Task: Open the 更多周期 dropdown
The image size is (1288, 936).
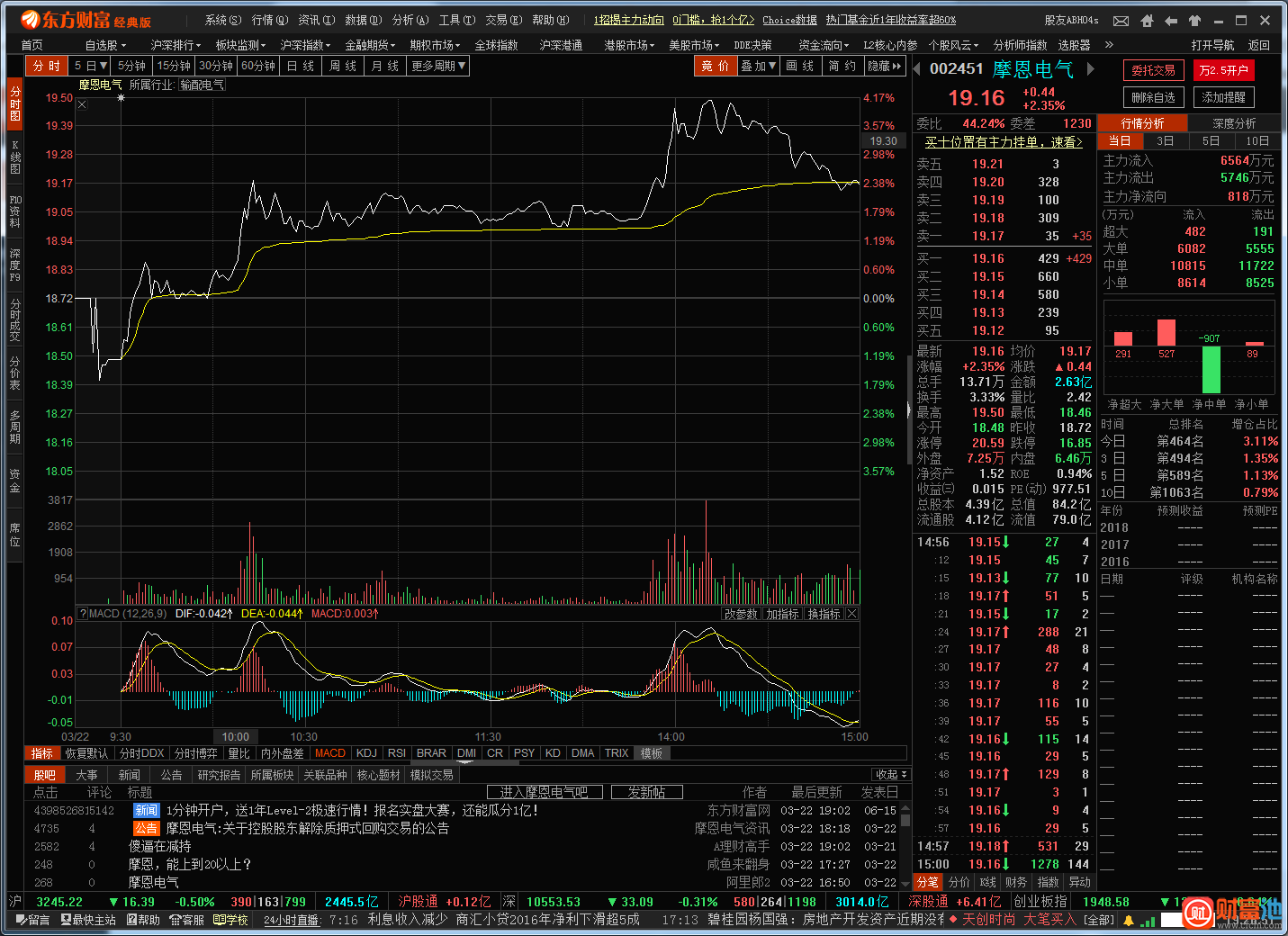Action: (x=438, y=66)
